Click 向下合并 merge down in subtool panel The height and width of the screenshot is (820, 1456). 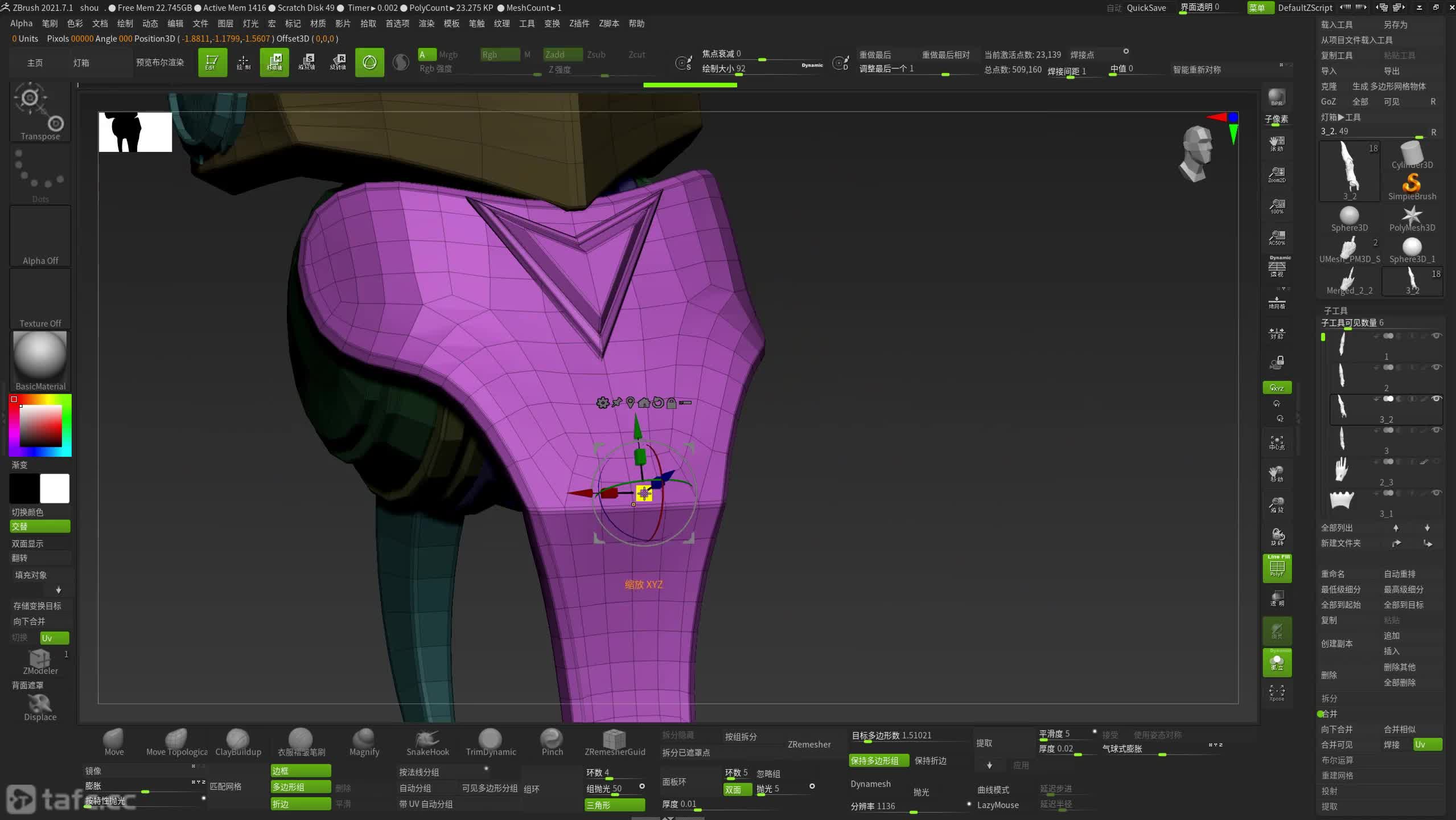tap(1336, 729)
